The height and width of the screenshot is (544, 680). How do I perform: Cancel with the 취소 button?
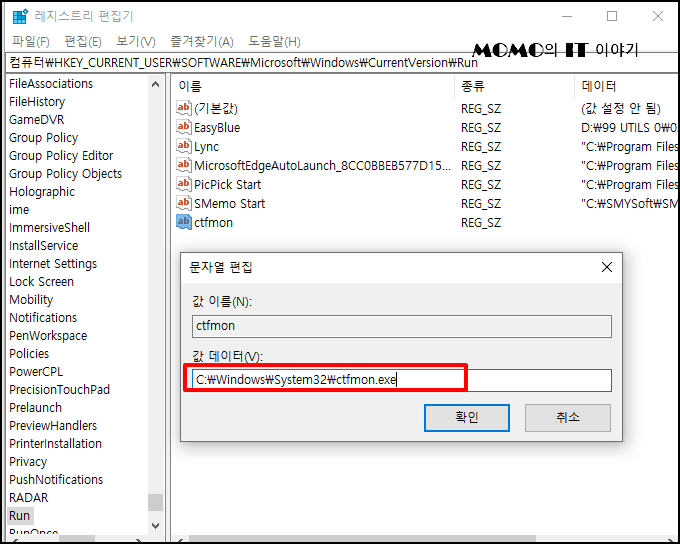[x=568, y=418]
